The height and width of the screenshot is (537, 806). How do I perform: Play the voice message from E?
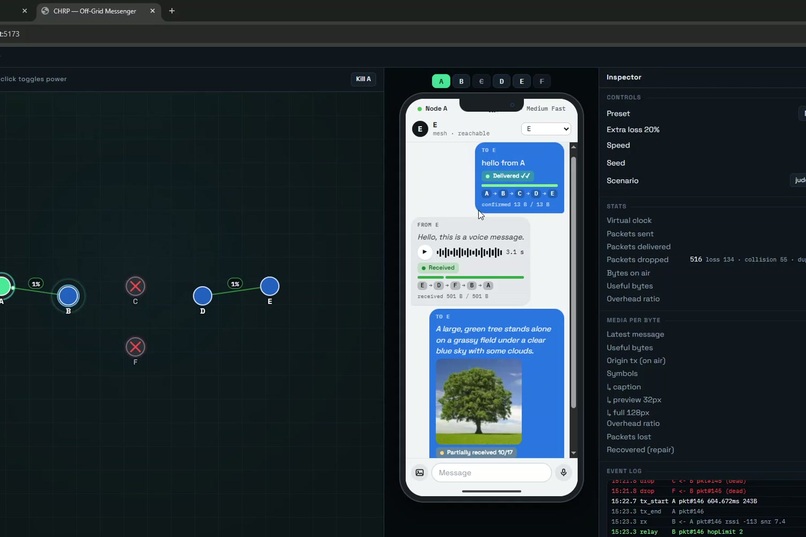(424, 252)
